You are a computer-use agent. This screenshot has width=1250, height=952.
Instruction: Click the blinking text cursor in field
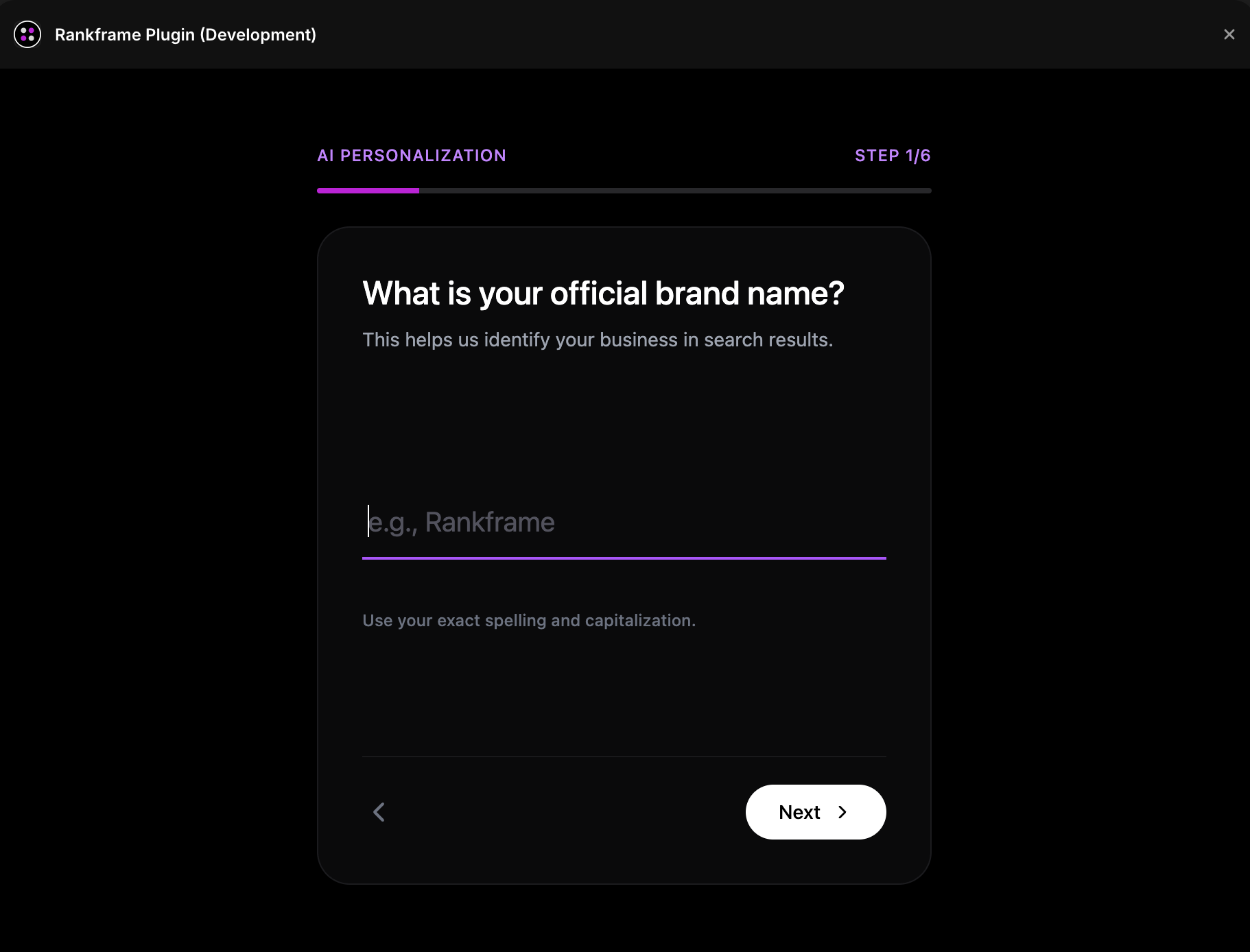(x=368, y=521)
